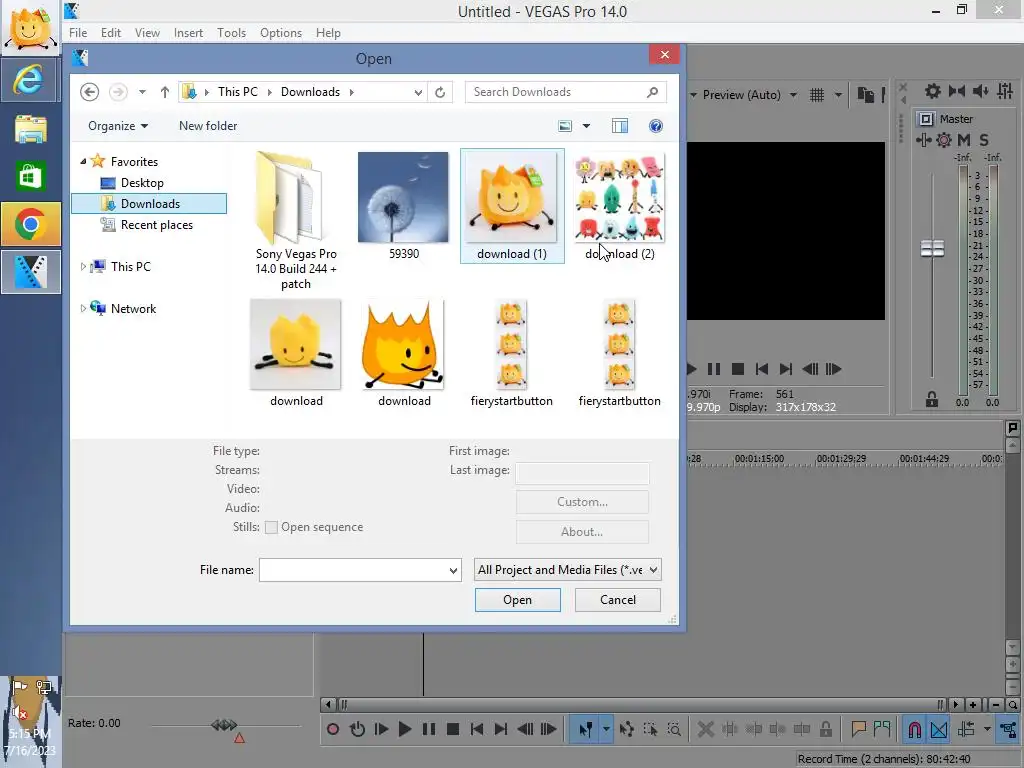
Task: Open the Options menu
Action: pos(281,33)
